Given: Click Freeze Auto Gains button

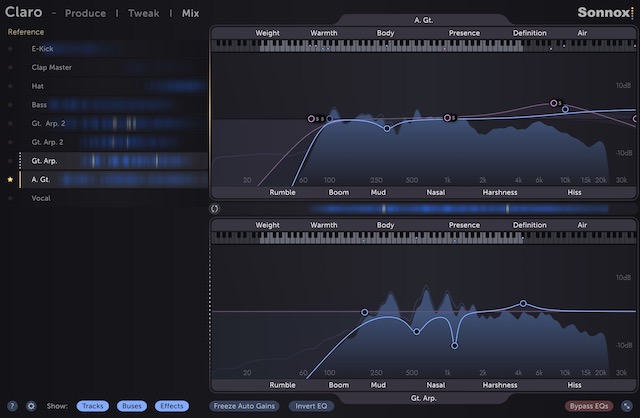Looking at the screenshot, I should 246,406.
